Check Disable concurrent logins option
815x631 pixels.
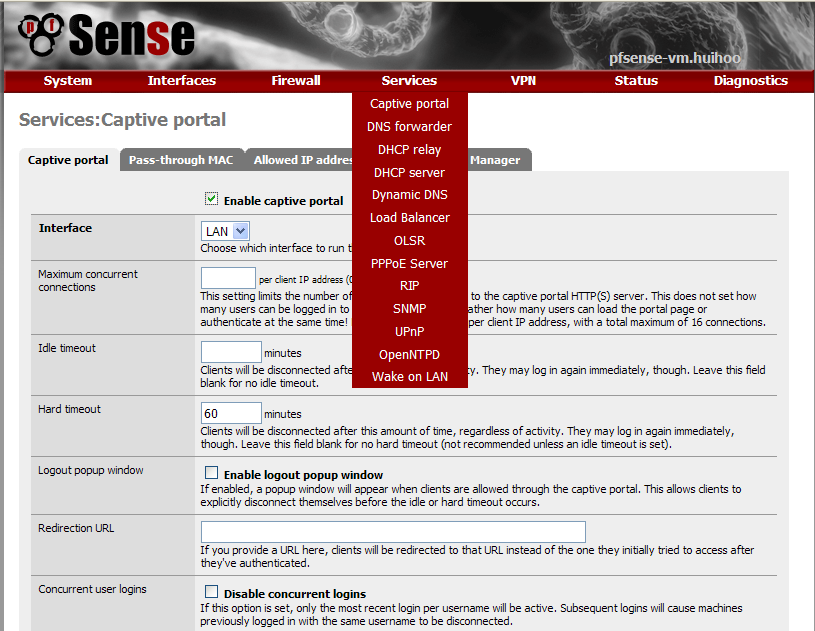[211, 592]
